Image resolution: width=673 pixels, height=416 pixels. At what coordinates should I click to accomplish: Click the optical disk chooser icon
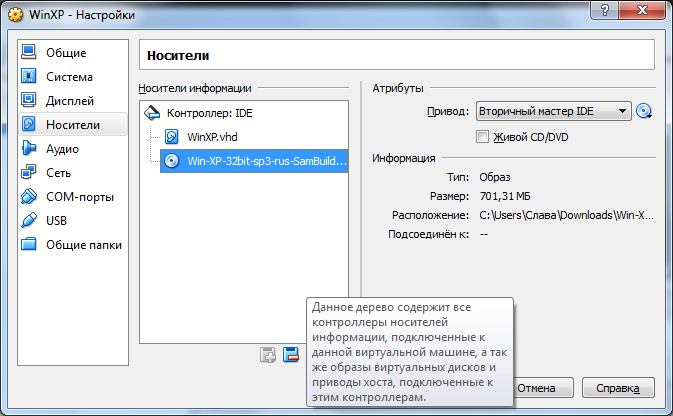644,111
